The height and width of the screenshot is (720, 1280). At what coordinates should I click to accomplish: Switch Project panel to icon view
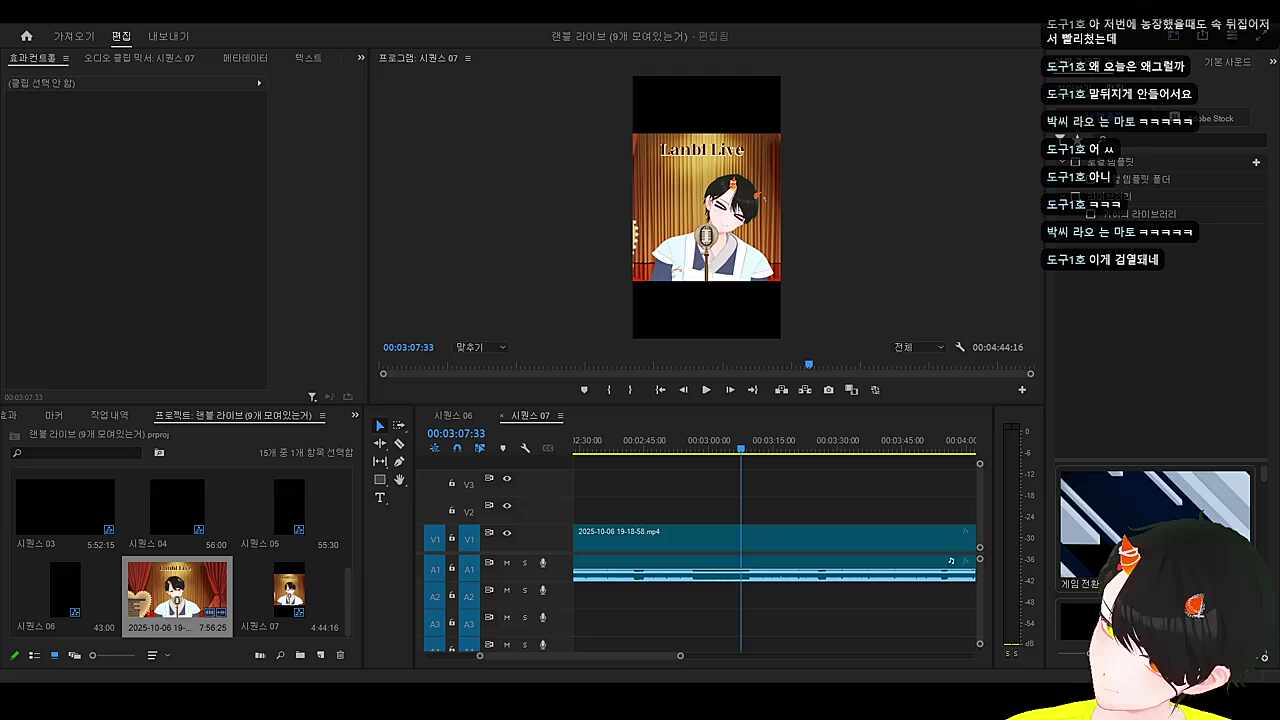[54, 656]
